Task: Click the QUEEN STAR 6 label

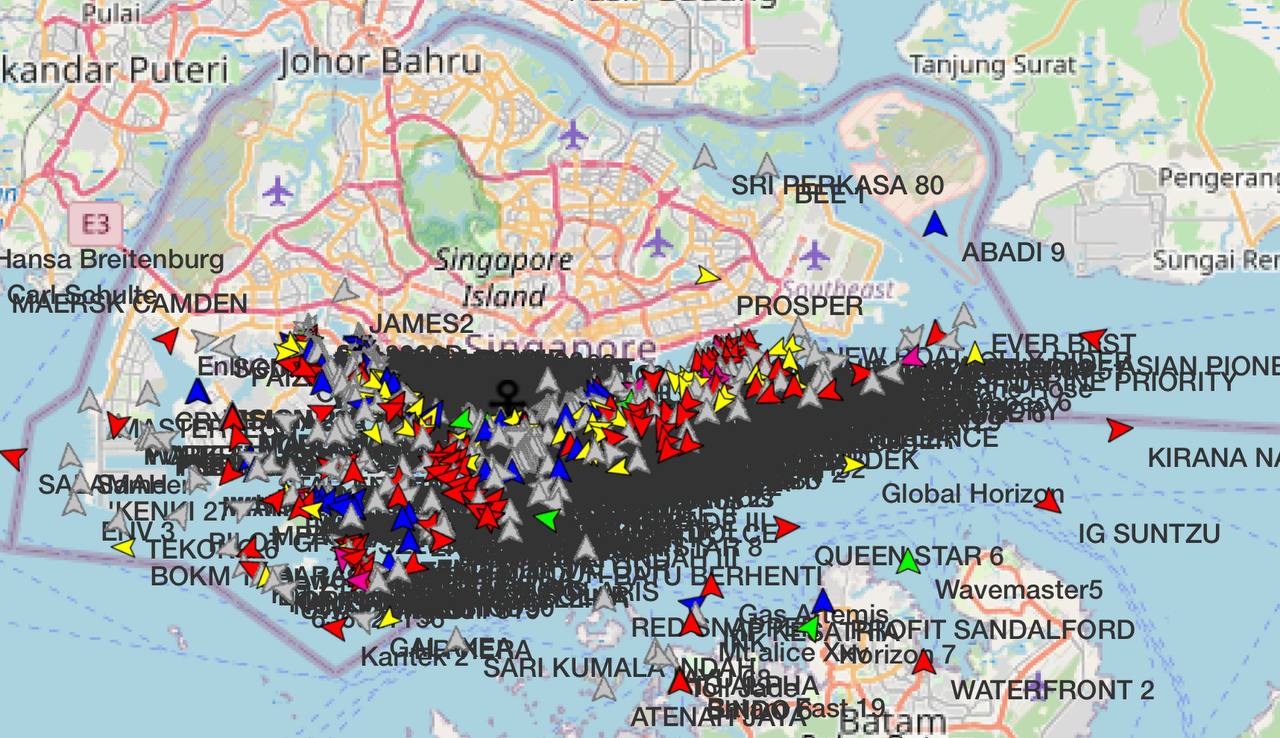Action: point(909,555)
